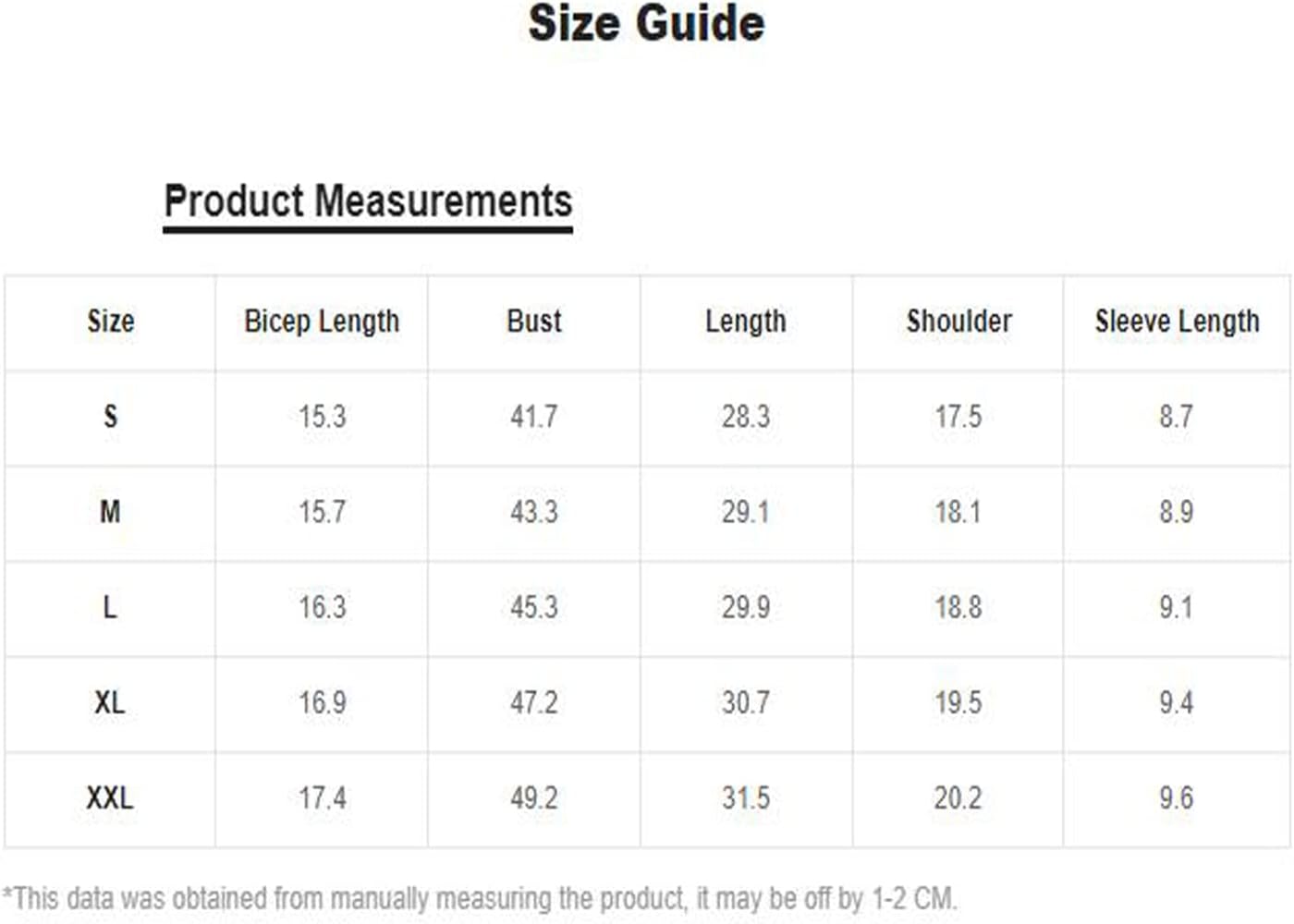Click the sleeve length value 9.6
The width and height of the screenshot is (1294, 924).
pyautogui.click(x=1177, y=797)
